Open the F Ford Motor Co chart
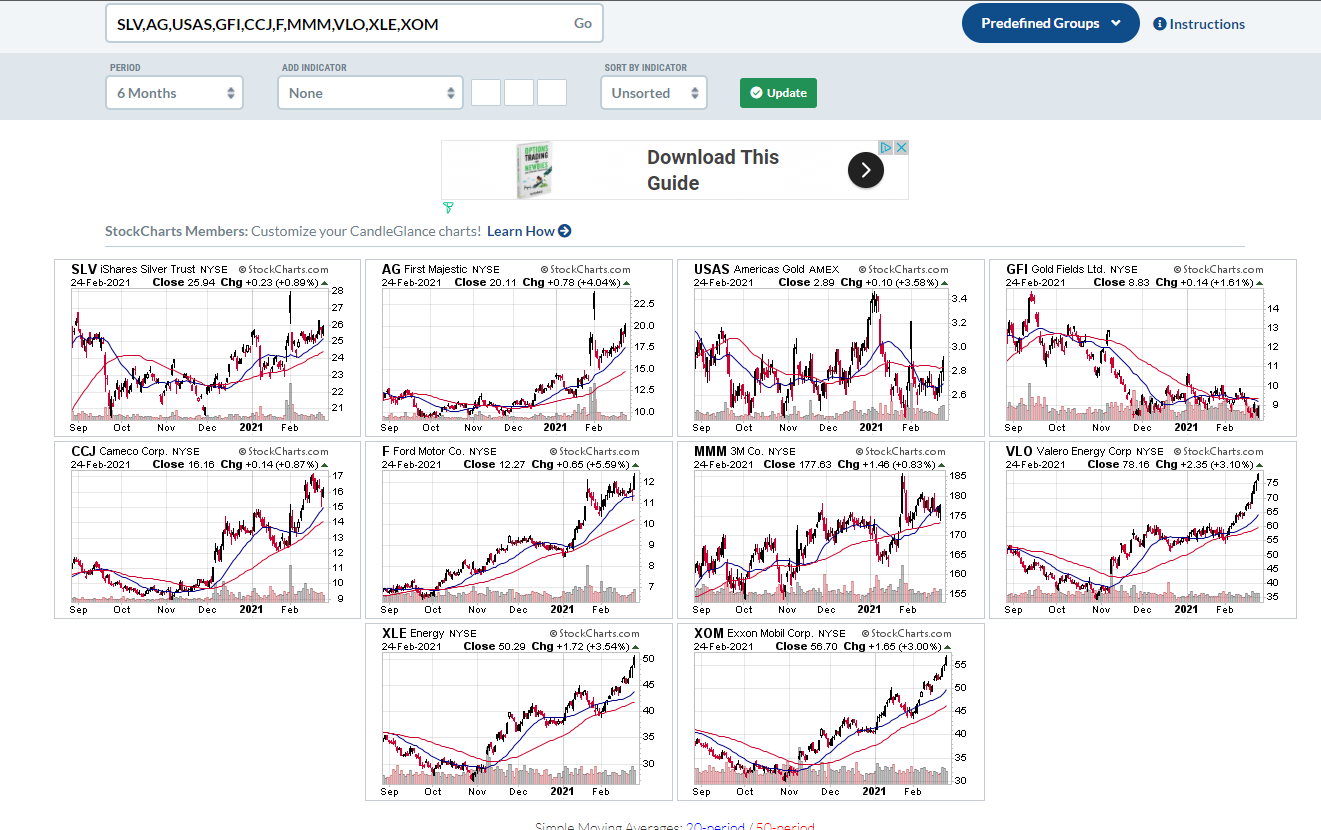The height and width of the screenshot is (830, 1321). tap(519, 530)
